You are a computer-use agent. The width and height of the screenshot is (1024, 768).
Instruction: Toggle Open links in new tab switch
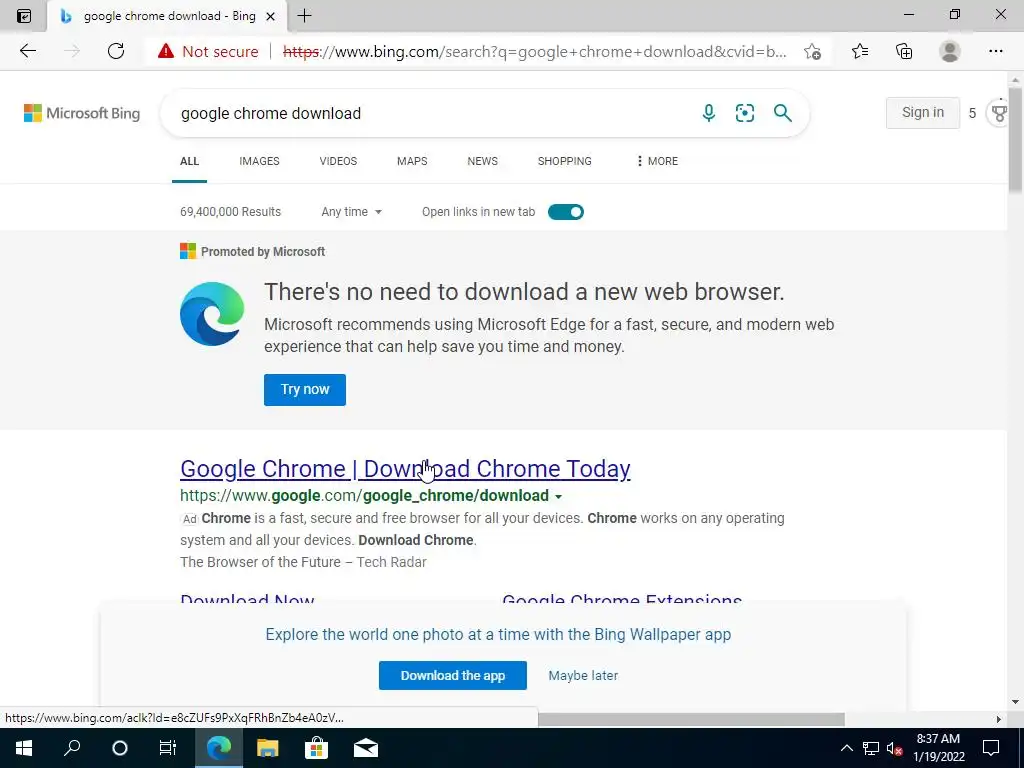click(x=566, y=212)
